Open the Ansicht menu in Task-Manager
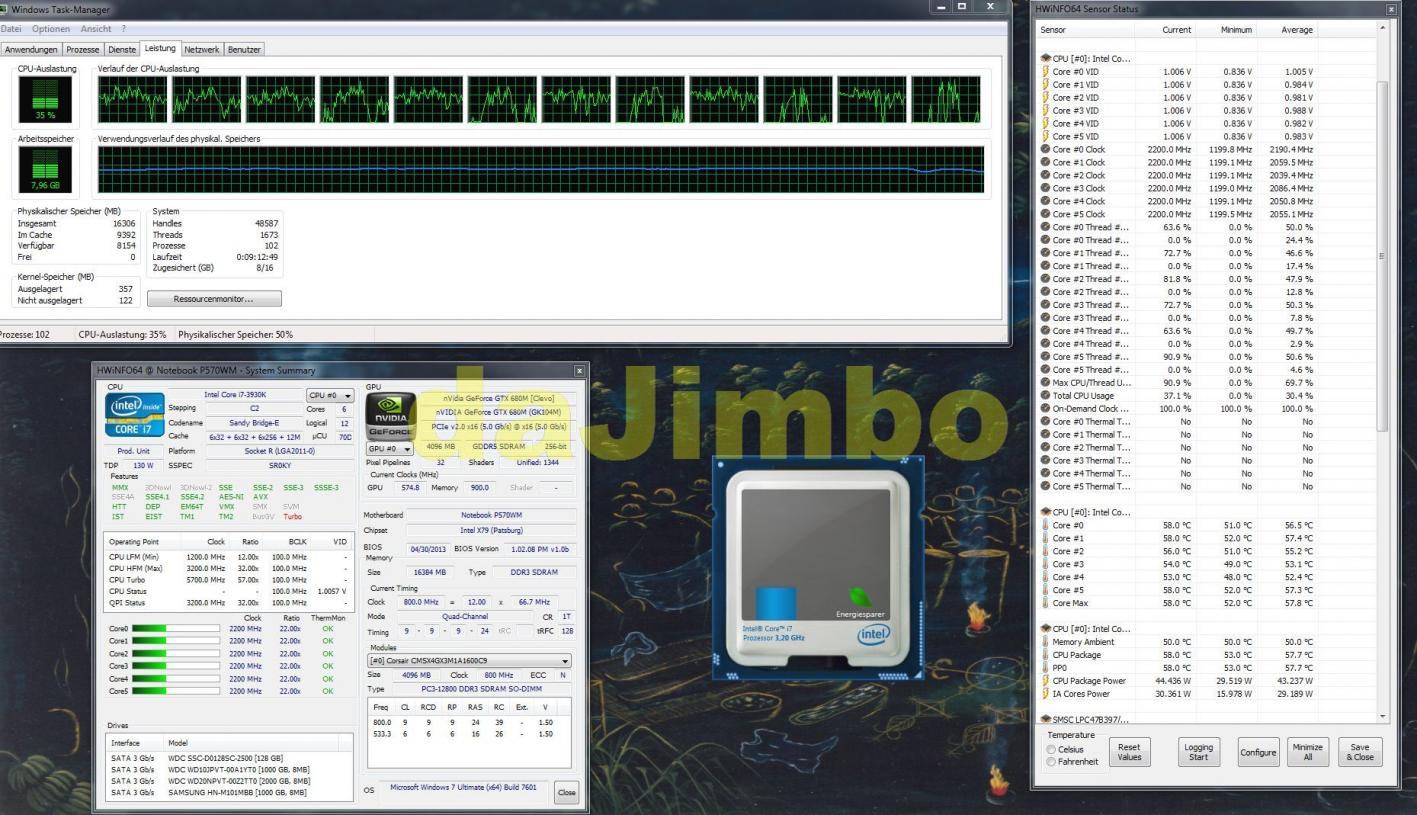This screenshot has width=1417, height=815. pos(96,29)
